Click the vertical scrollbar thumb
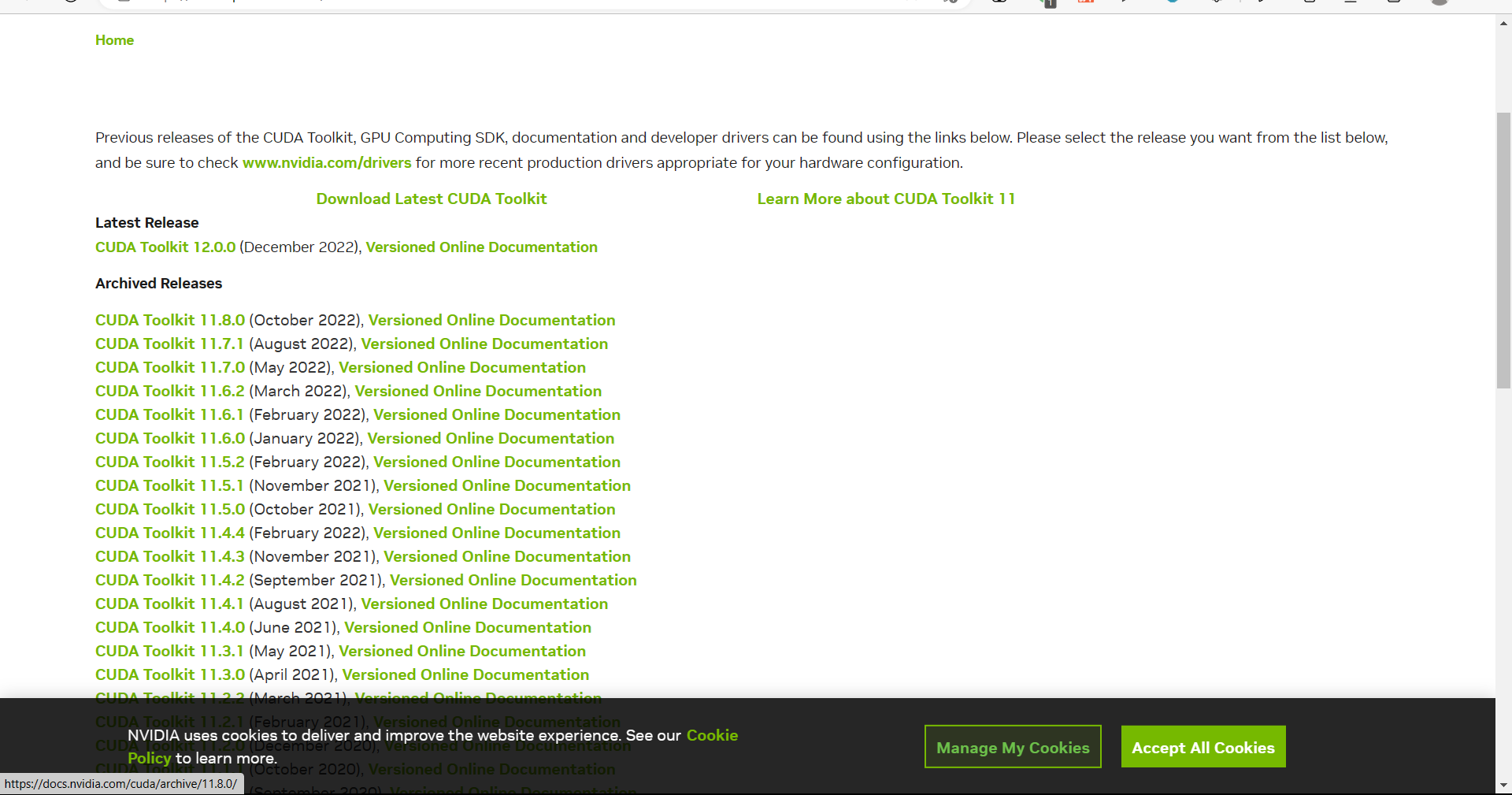1512x795 pixels. 1503,251
